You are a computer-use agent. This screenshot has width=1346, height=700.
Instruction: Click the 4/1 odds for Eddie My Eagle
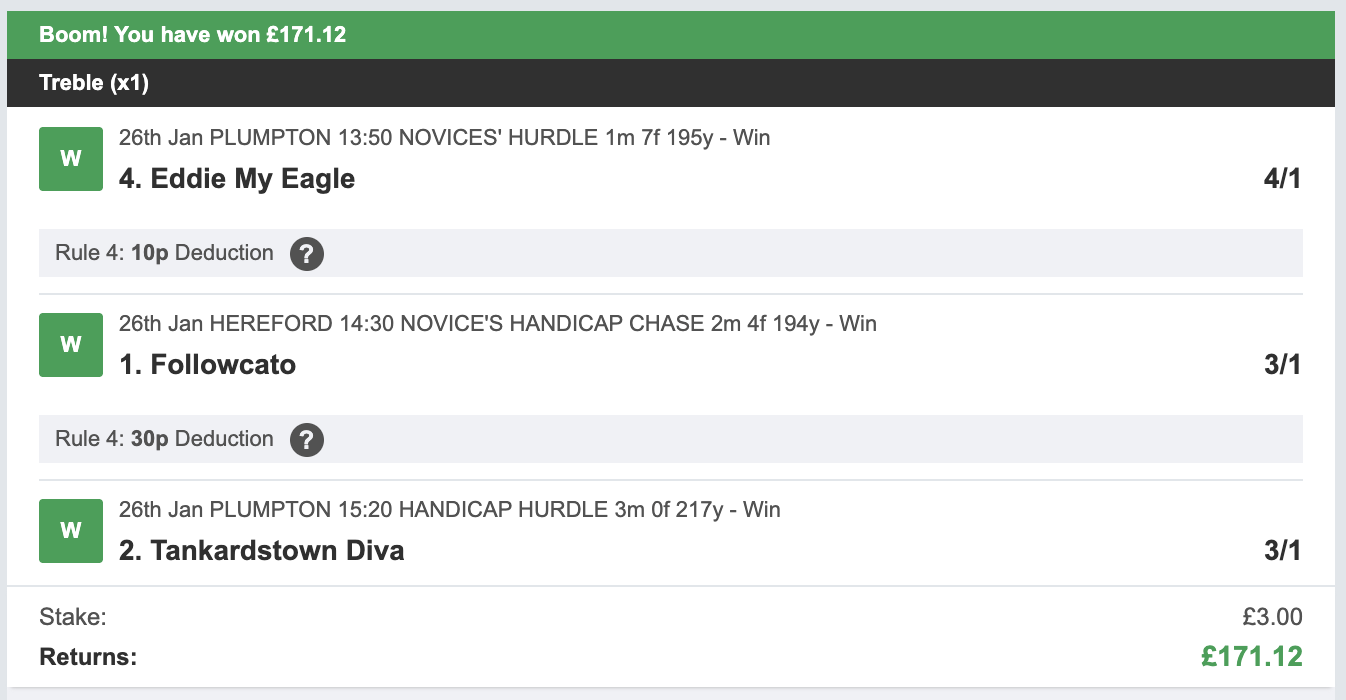pos(1282,179)
